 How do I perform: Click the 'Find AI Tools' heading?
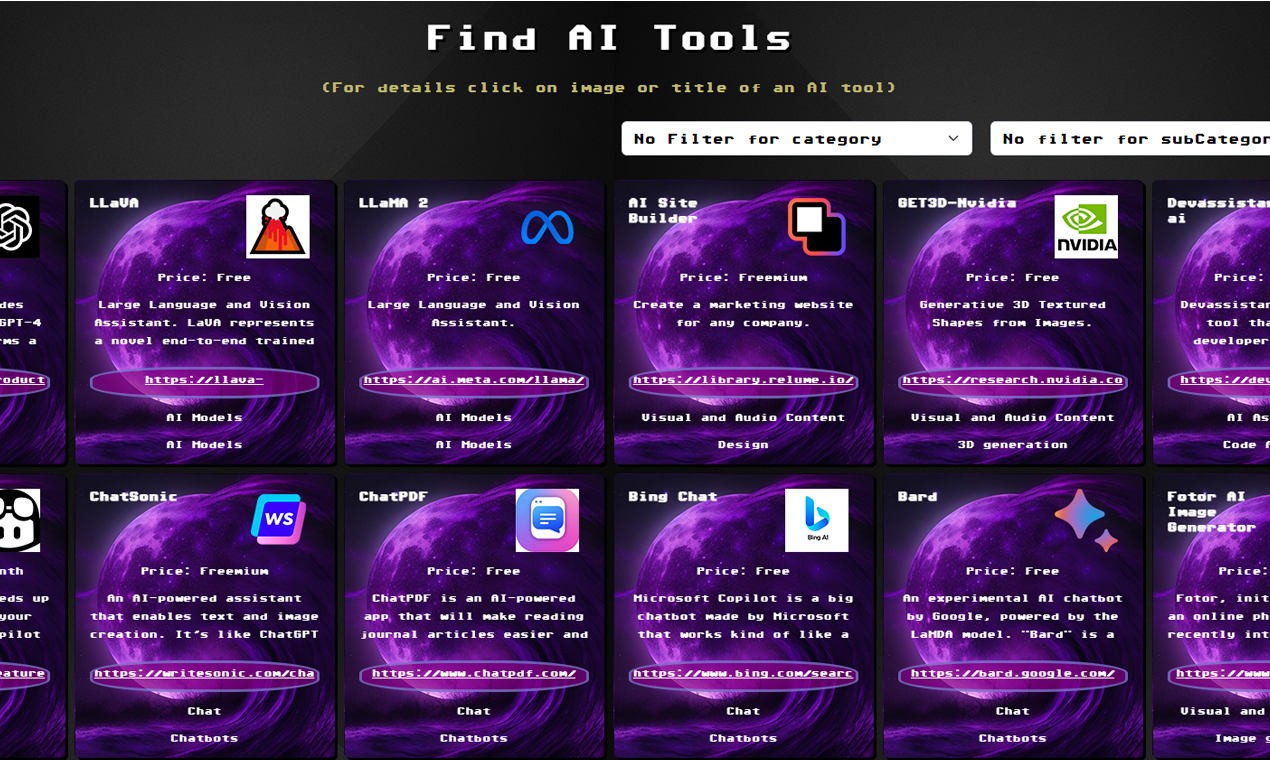tap(609, 39)
